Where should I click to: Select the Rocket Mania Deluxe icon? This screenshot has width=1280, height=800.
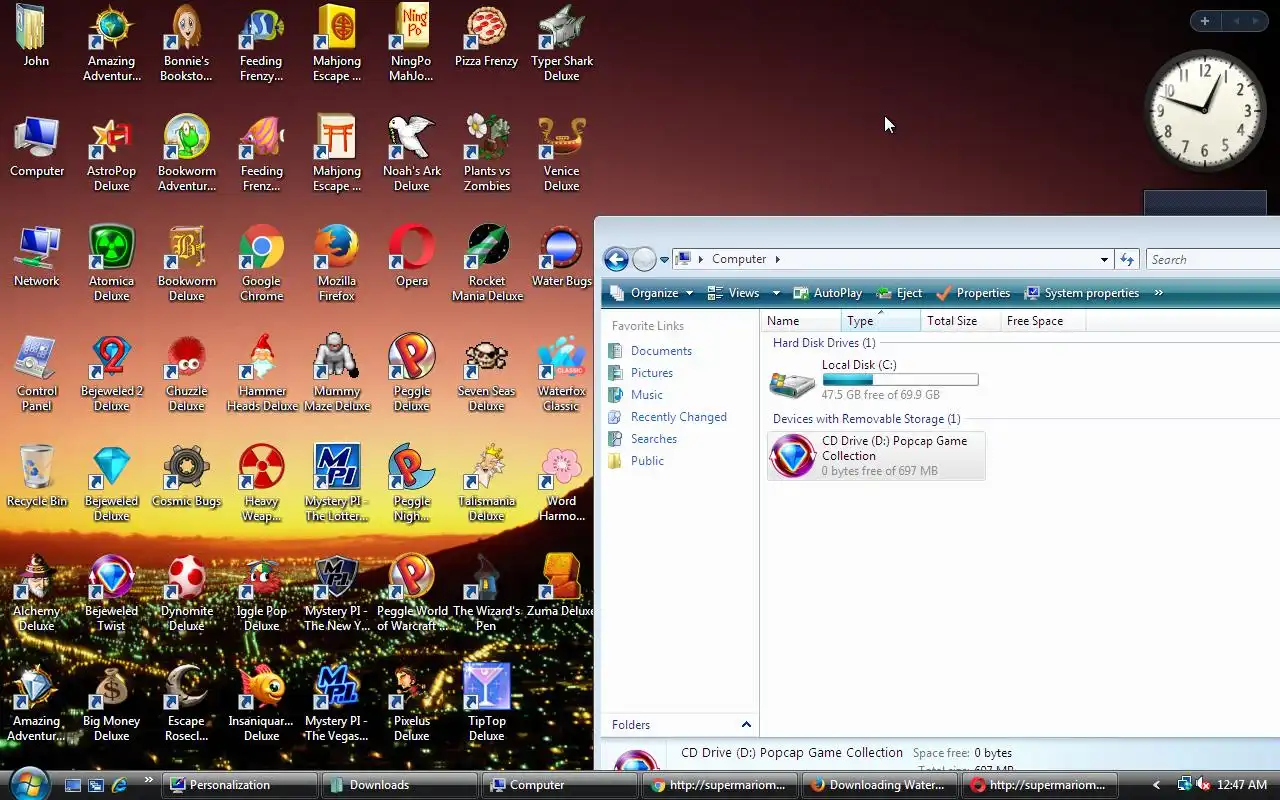[x=487, y=262]
